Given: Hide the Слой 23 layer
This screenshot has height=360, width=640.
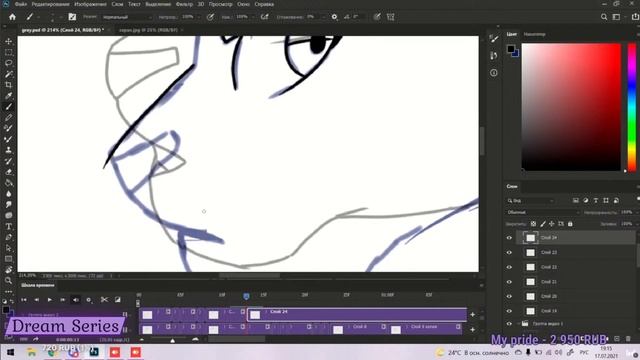Looking at the screenshot, I should pos(509,252).
